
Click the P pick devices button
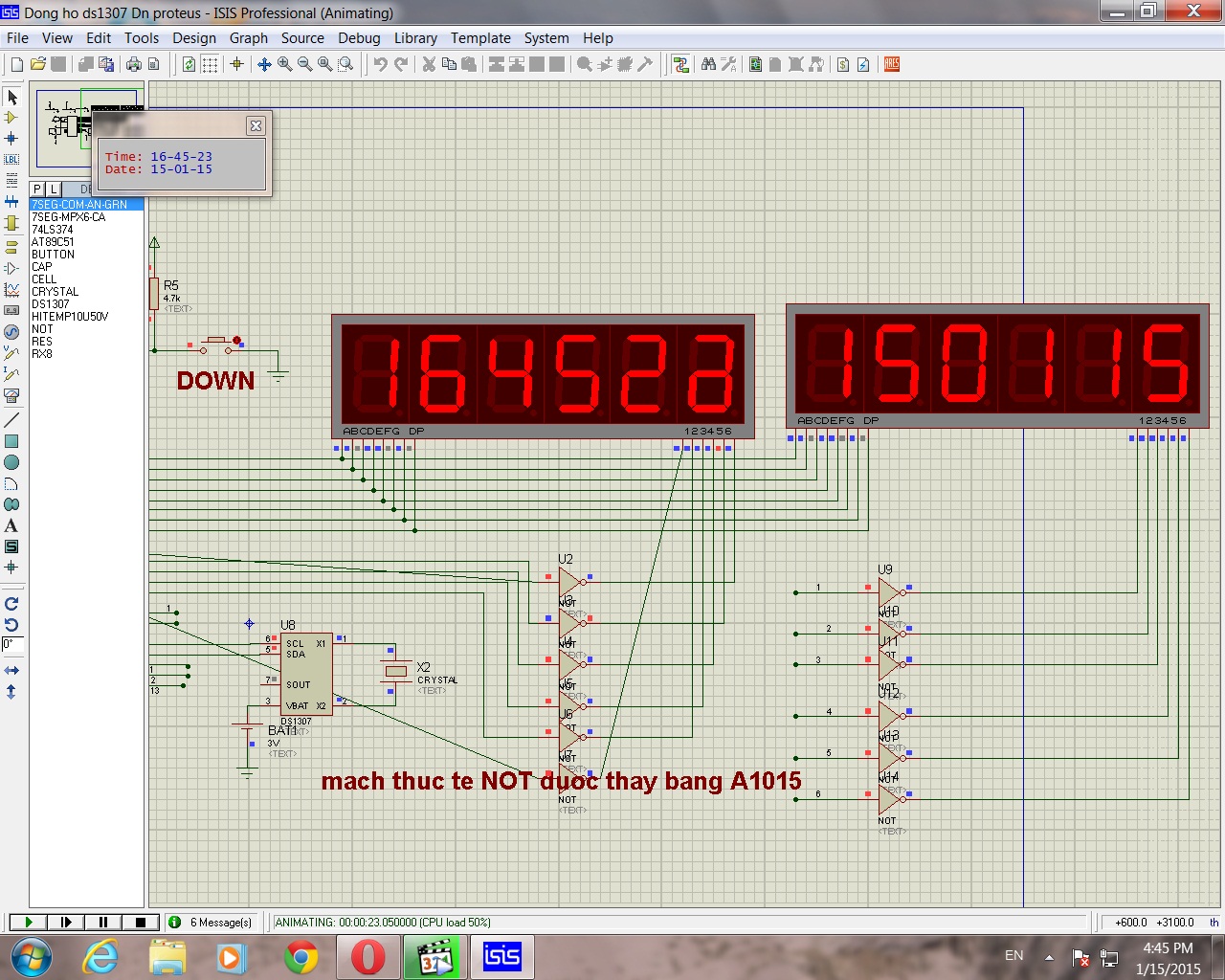click(37, 189)
